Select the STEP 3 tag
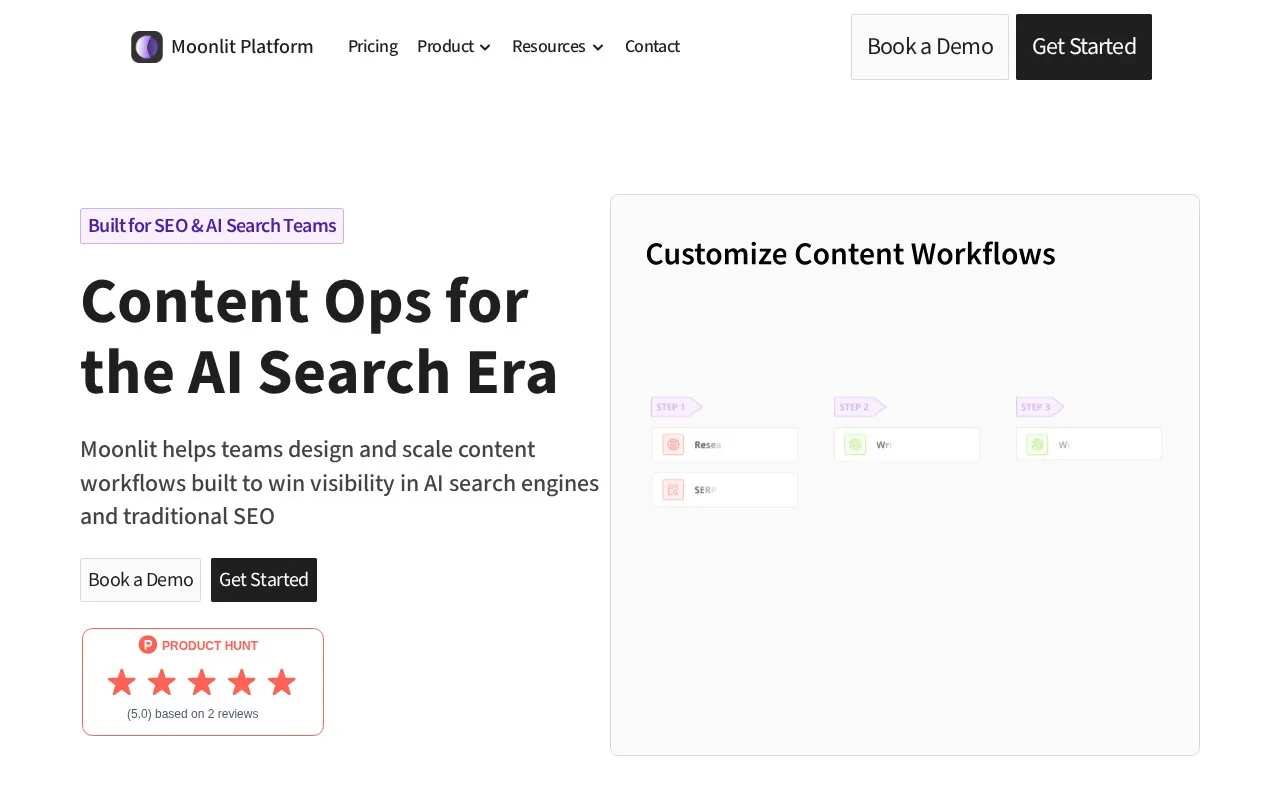Image resolution: width=1280 pixels, height=800 pixels. [x=1040, y=407]
